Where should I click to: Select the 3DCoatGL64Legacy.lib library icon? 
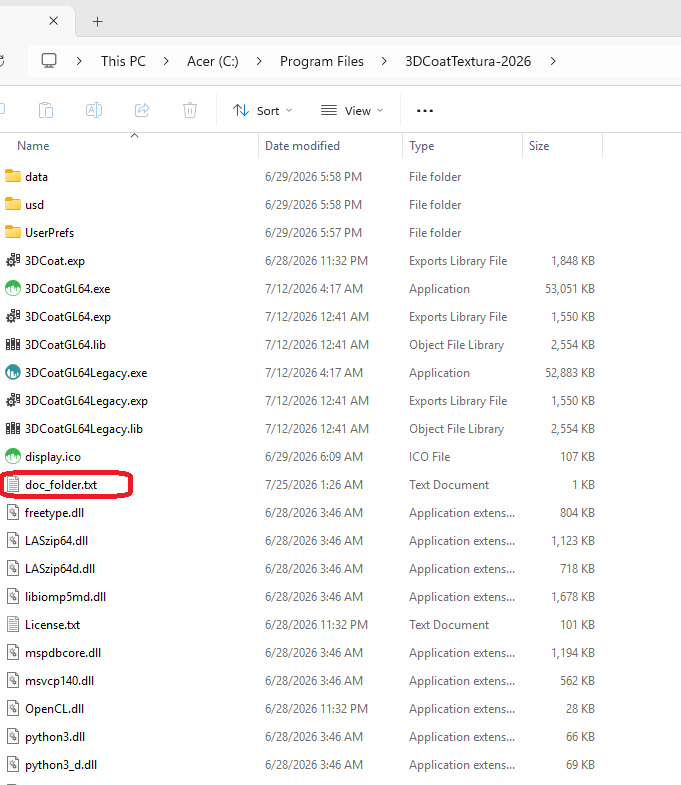click(x=13, y=429)
